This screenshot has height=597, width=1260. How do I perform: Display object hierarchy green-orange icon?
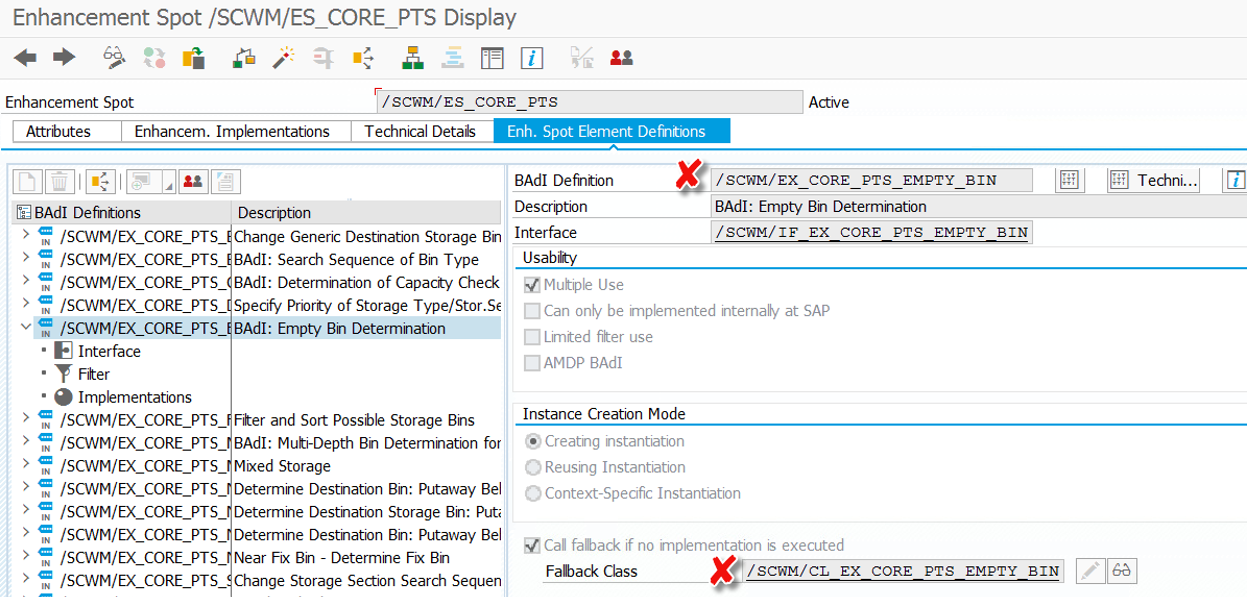click(x=413, y=58)
